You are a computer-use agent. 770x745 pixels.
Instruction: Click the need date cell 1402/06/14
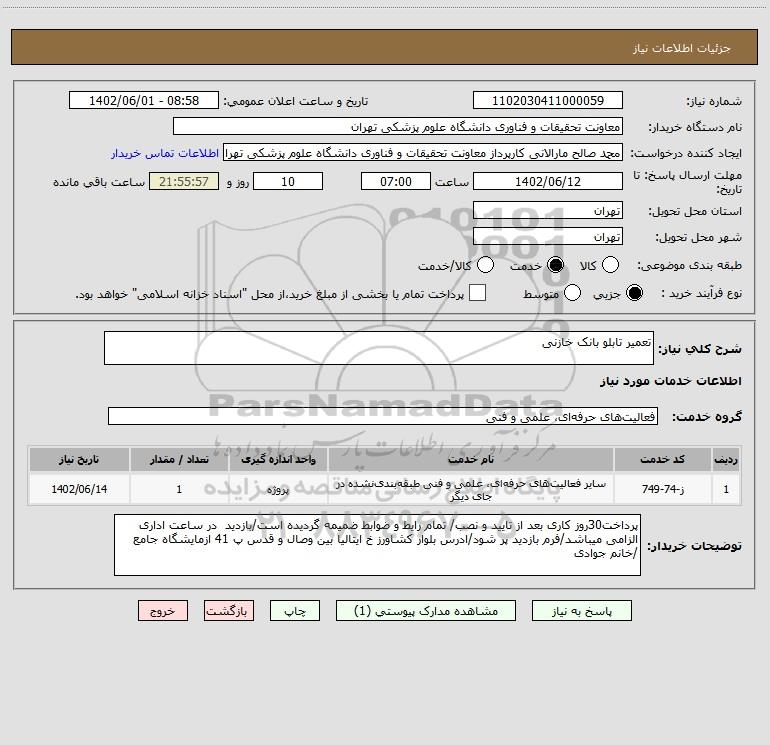point(79,489)
